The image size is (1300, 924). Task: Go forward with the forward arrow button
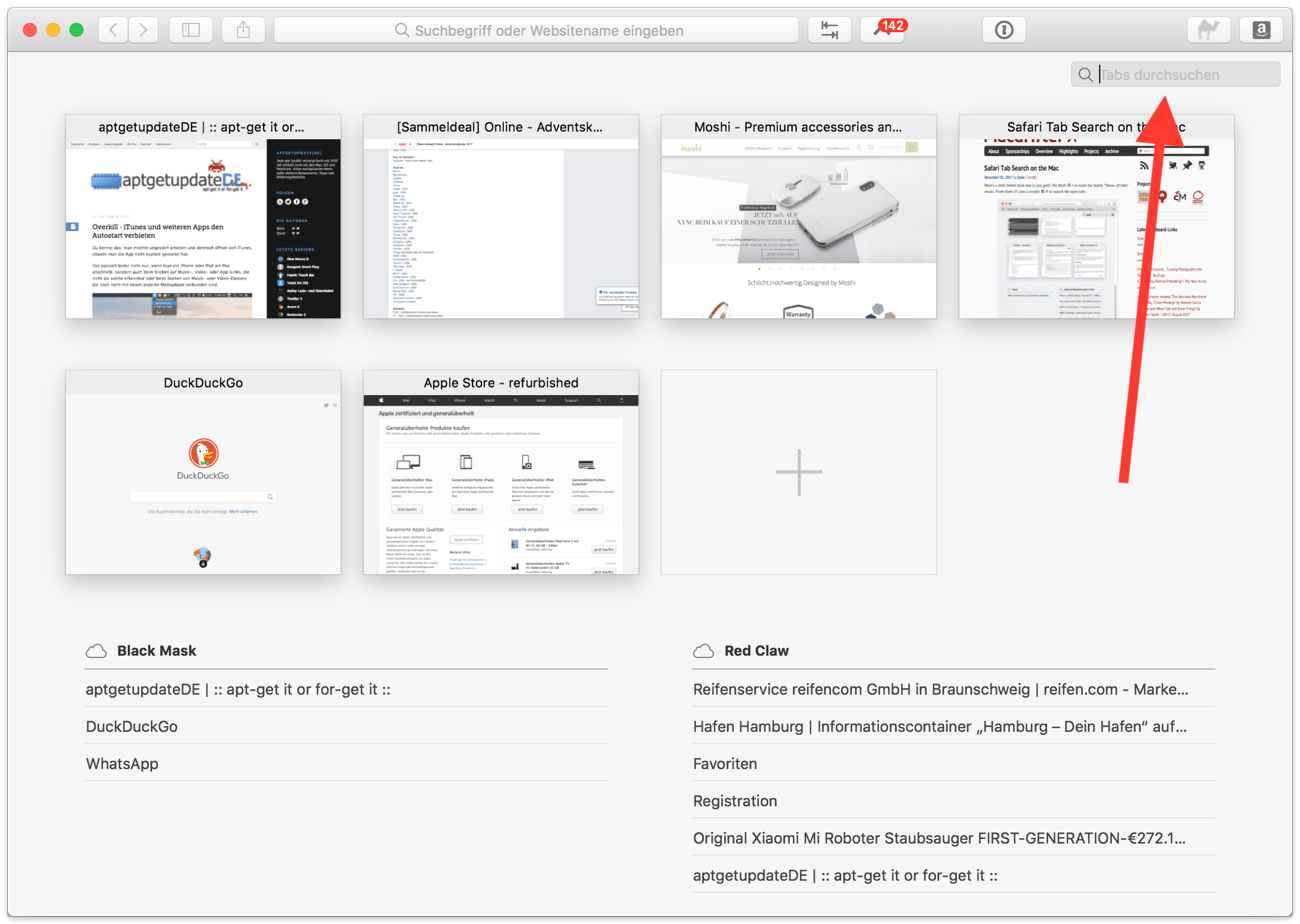[x=144, y=30]
